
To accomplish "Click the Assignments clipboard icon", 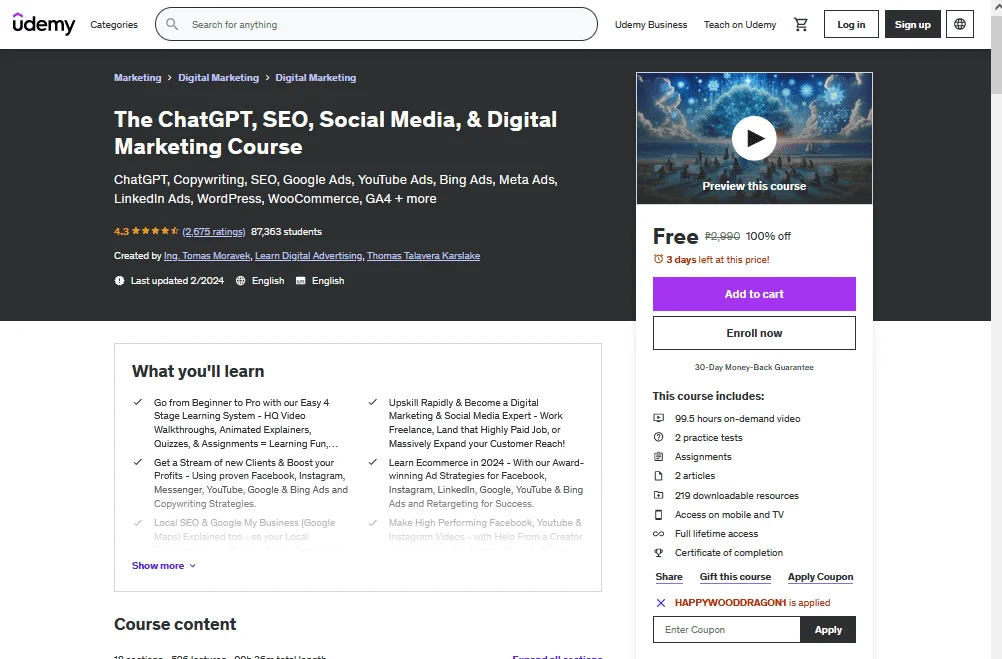I will tap(658, 456).
